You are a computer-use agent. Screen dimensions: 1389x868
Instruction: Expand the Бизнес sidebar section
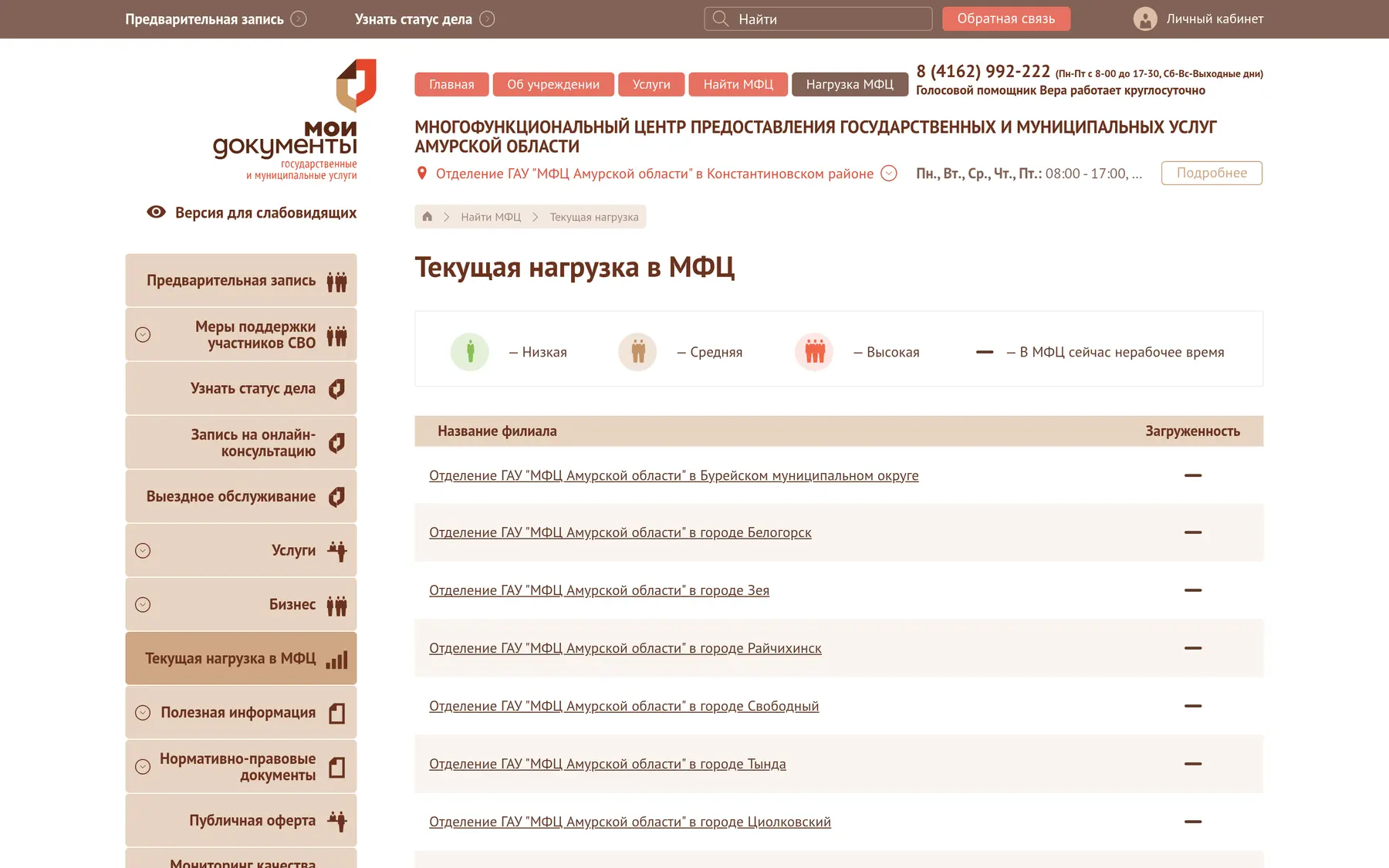[143, 605]
